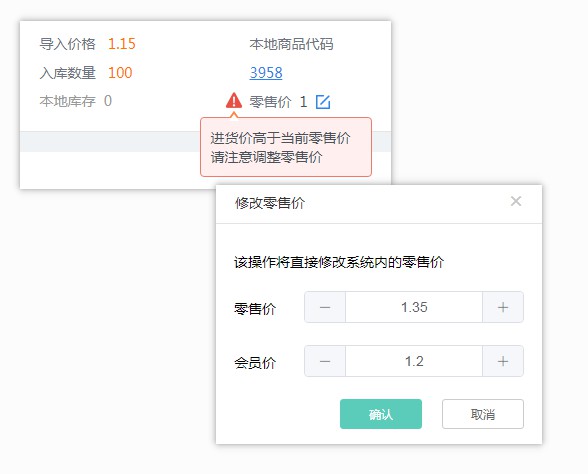Decrease 零售价 with the minus button

click(325, 307)
